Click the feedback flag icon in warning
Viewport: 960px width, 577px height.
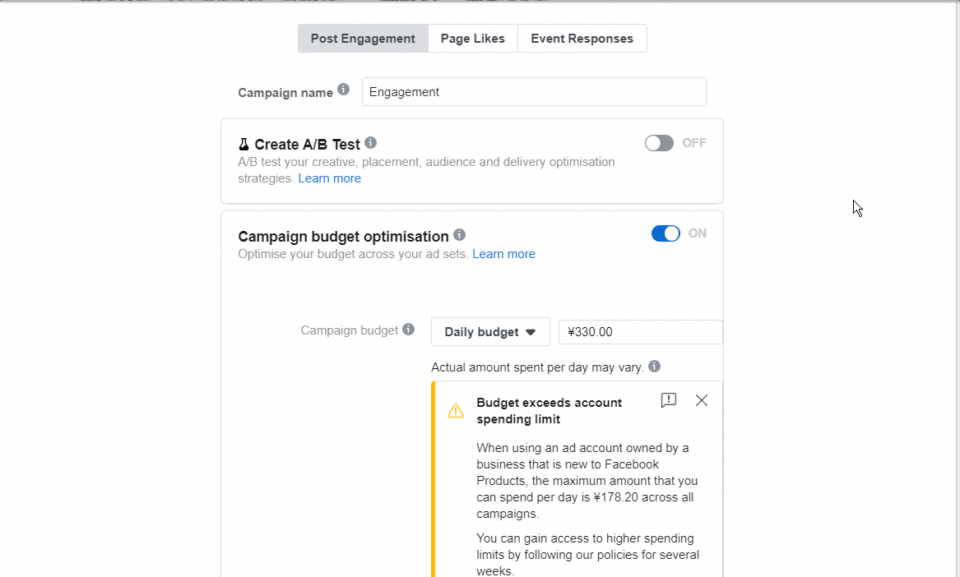[669, 401]
